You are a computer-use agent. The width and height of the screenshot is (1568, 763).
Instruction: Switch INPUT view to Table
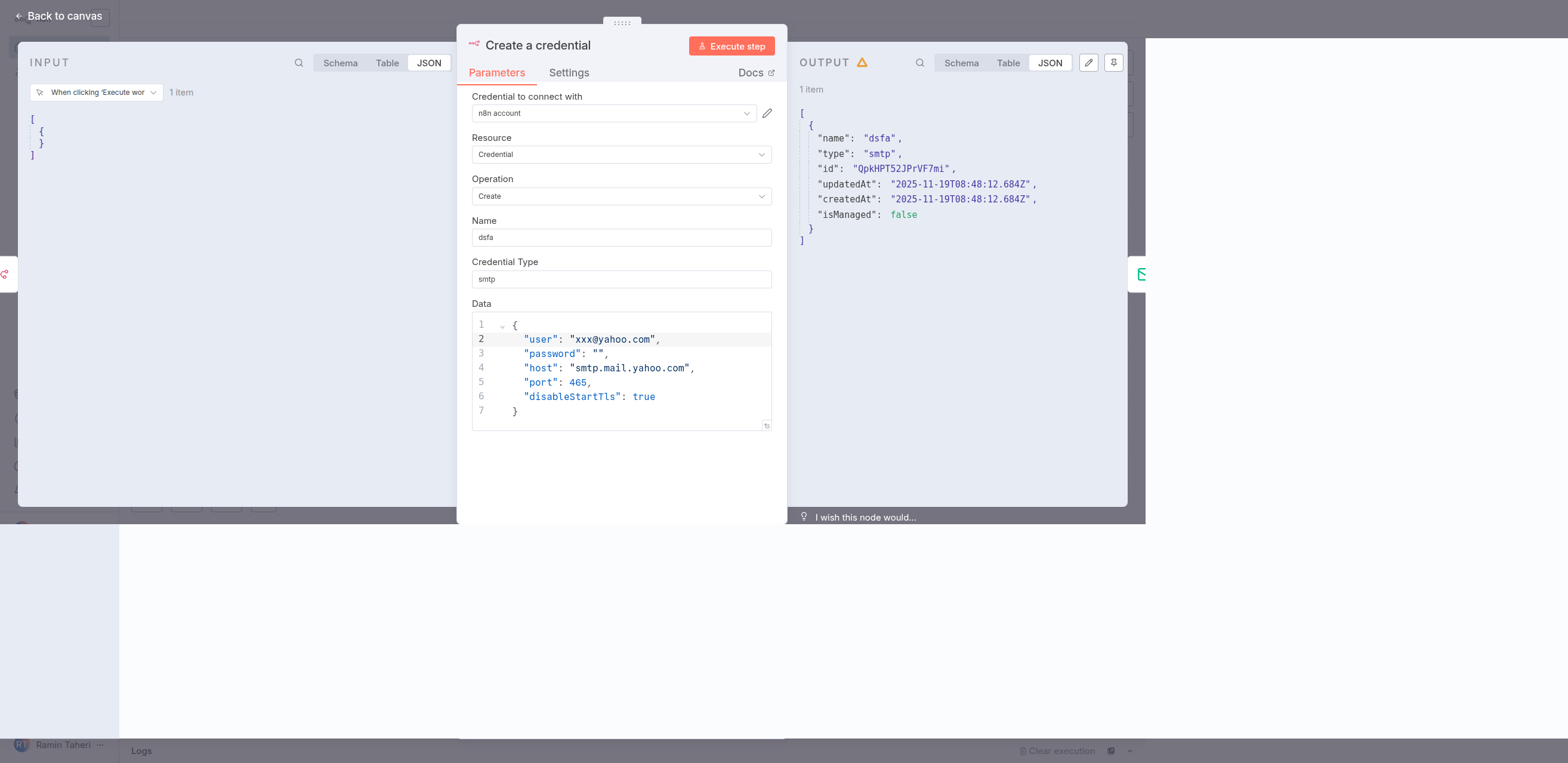[x=387, y=63]
